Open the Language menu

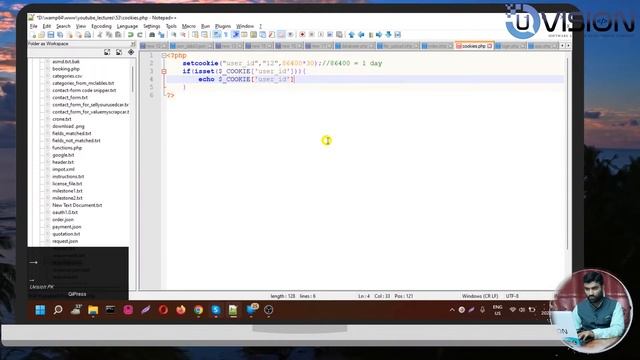(x=127, y=26)
